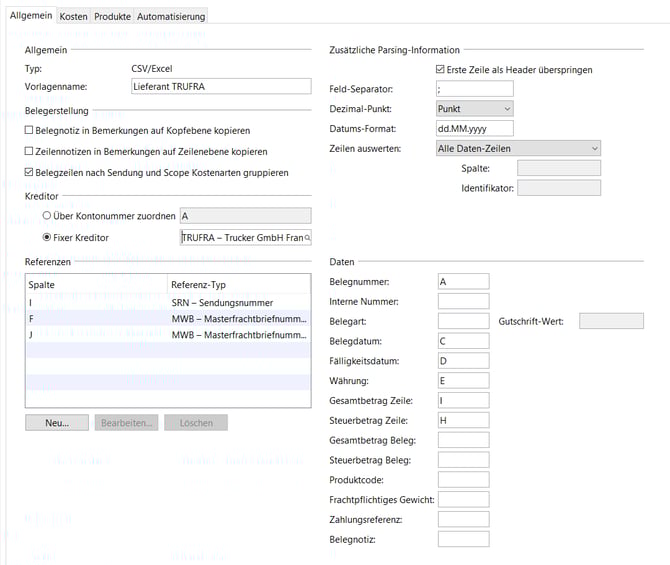The height and width of the screenshot is (565, 670).
Task: Focus the Feld-Separator field
Action: 474,89
